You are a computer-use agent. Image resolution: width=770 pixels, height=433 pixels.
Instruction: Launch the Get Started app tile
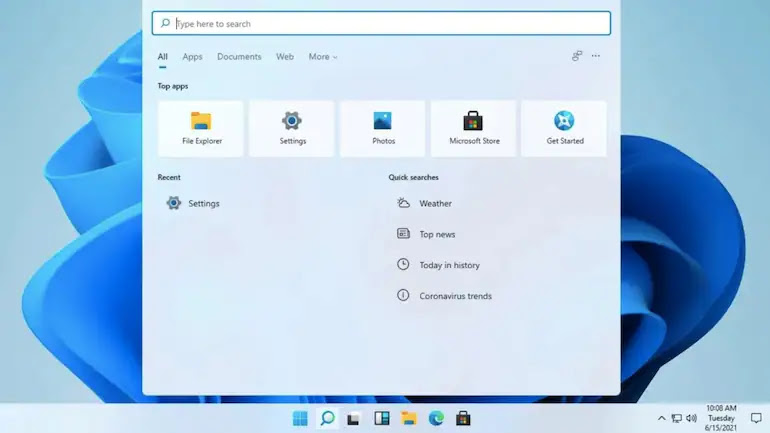(564, 129)
